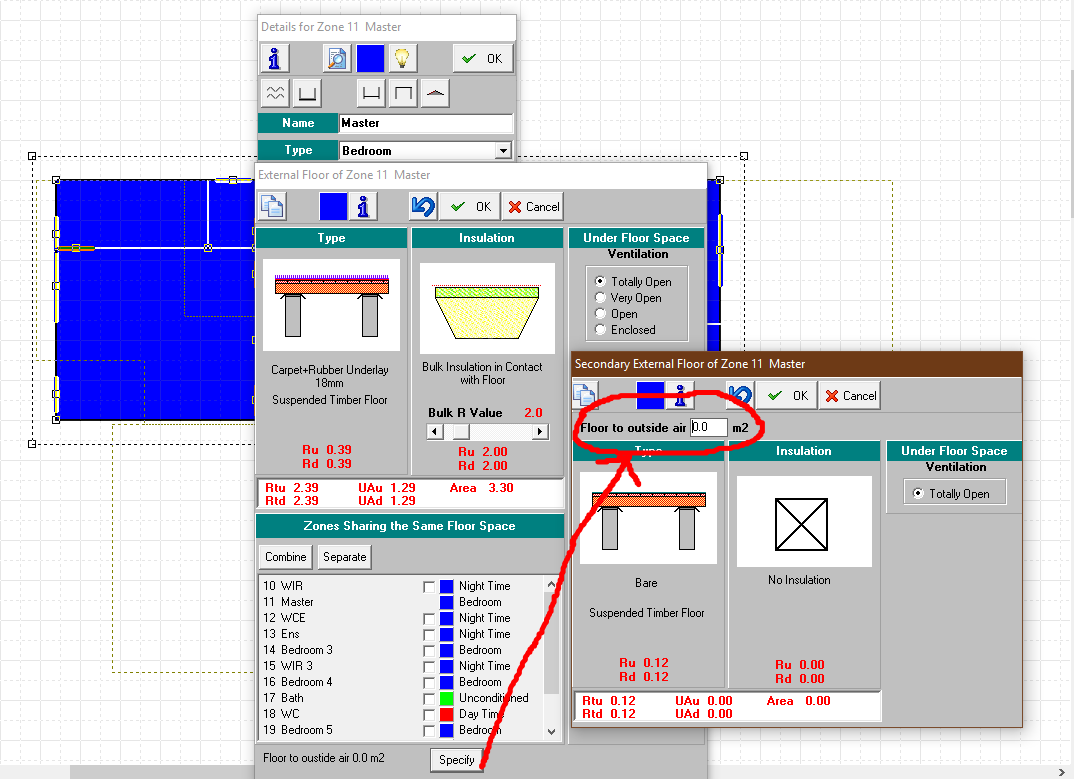This screenshot has width=1074, height=779.
Task: Click the Floor to outside air field
Action: (x=707, y=427)
